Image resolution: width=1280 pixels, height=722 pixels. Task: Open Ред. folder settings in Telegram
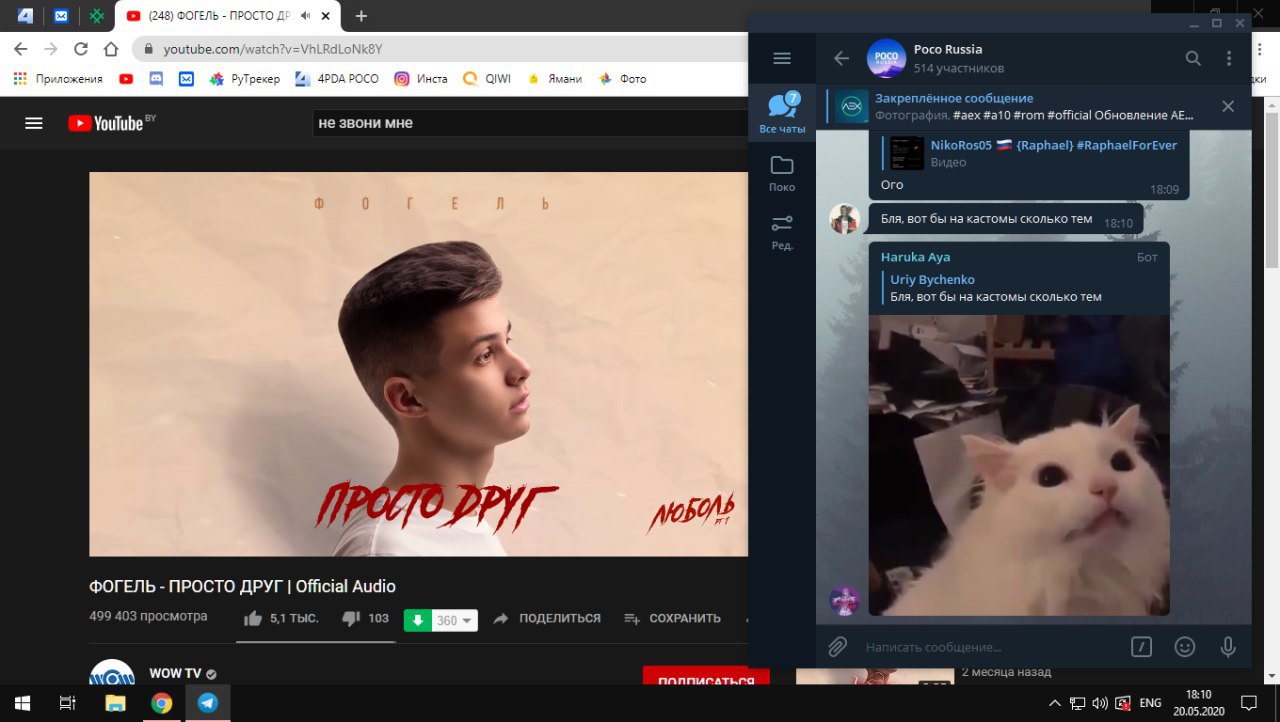[x=782, y=232]
